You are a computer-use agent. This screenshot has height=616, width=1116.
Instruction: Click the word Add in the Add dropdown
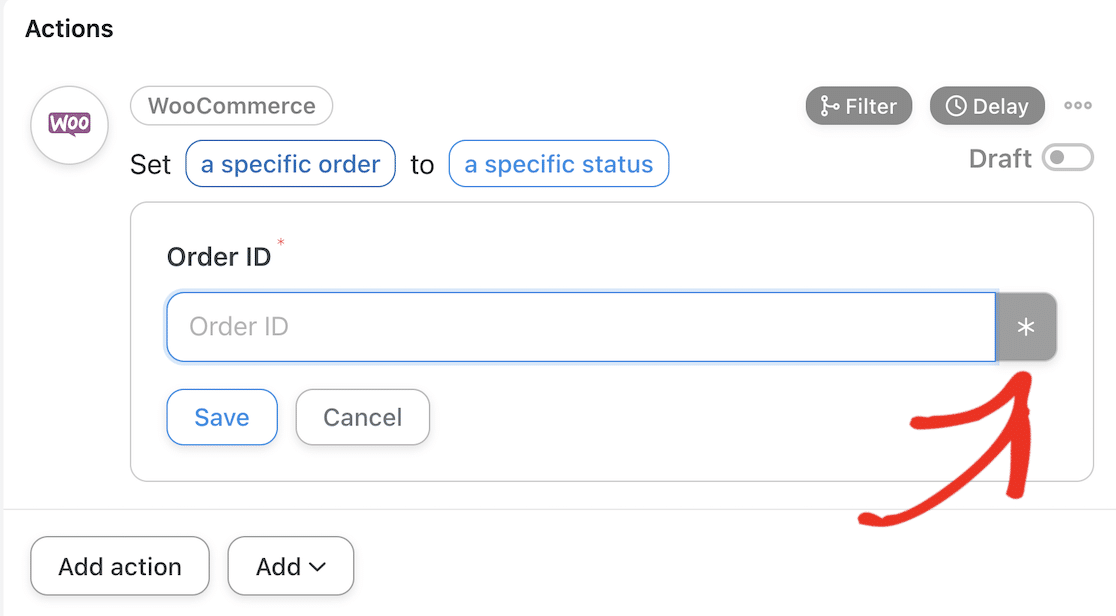tap(278, 567)
